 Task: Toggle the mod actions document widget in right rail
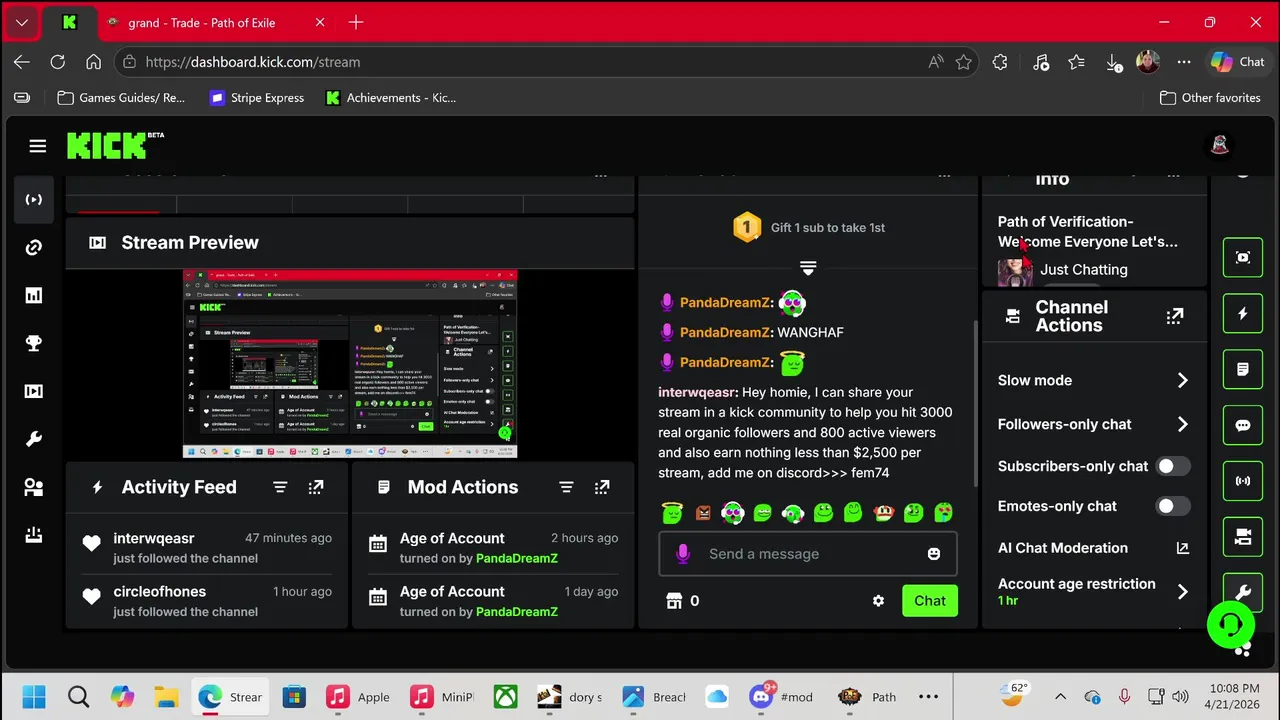[1243, 369]
